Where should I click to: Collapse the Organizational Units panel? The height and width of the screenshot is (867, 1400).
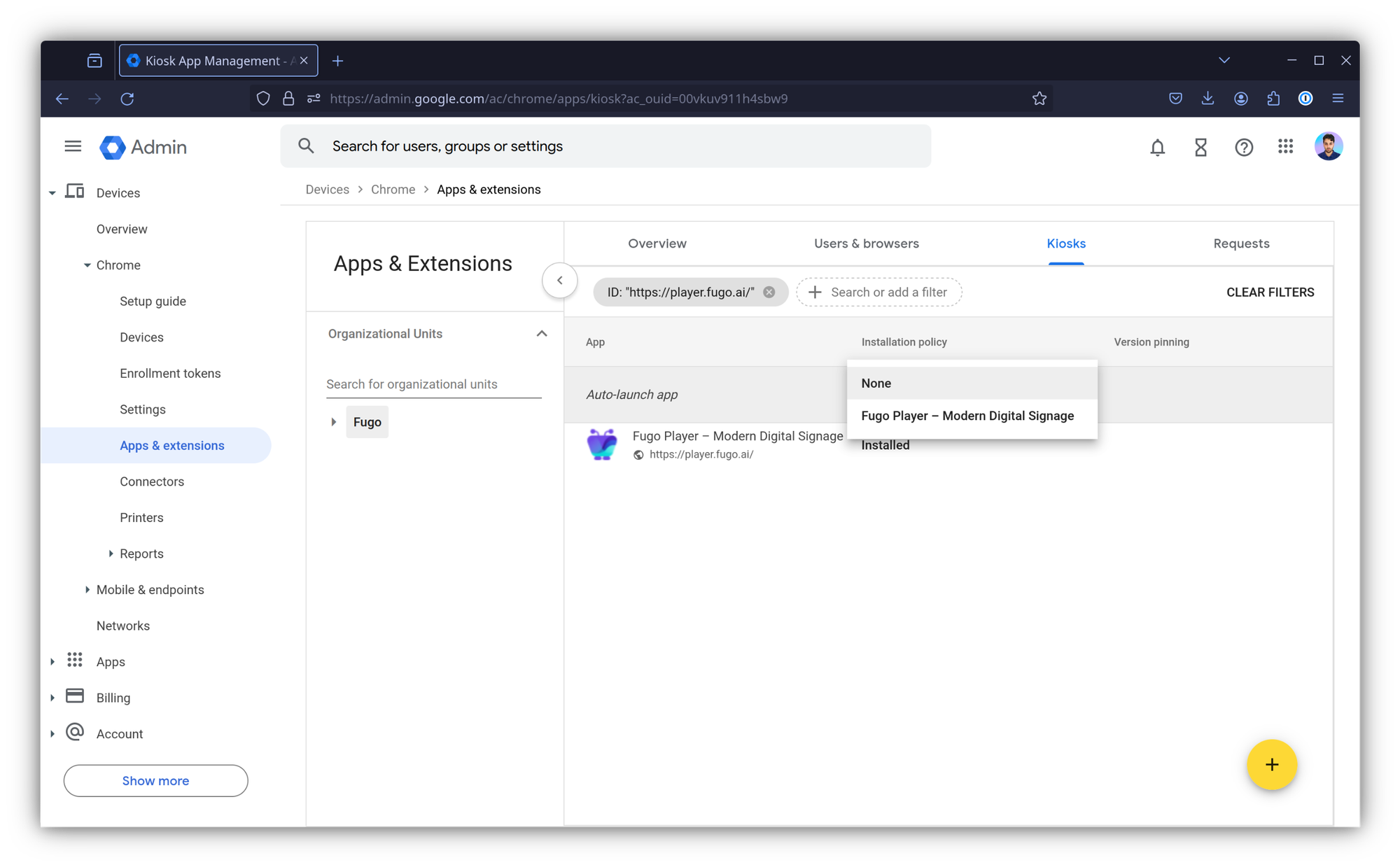541,334
